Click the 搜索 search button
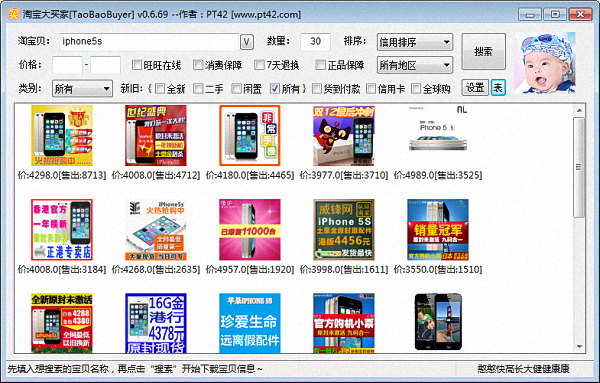 483,51
